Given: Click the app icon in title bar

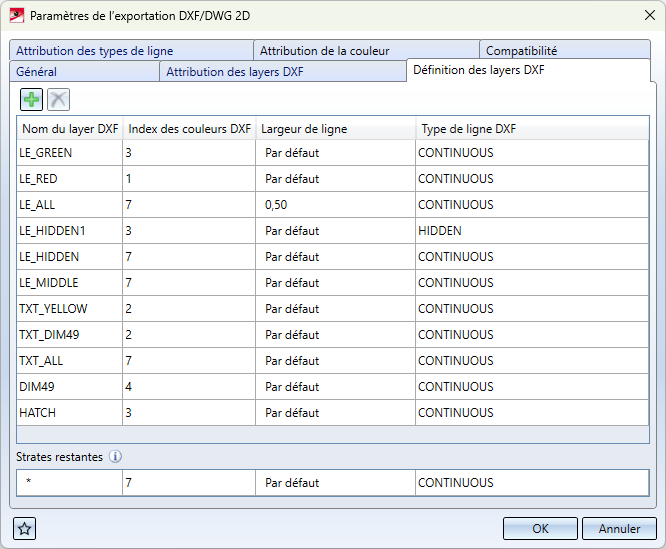Looking at the screenshot, I should tap(17, 16).
